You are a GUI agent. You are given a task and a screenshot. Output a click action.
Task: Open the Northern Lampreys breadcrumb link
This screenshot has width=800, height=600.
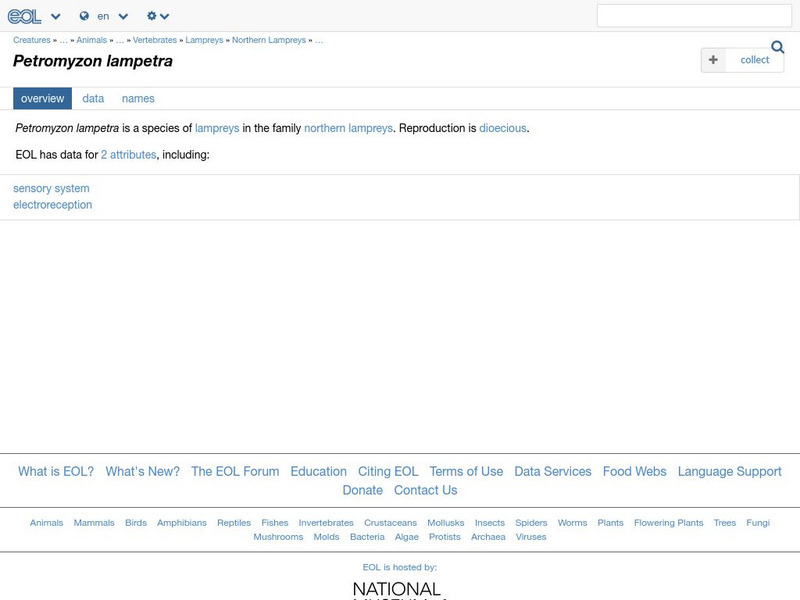[x=269, y=40]
